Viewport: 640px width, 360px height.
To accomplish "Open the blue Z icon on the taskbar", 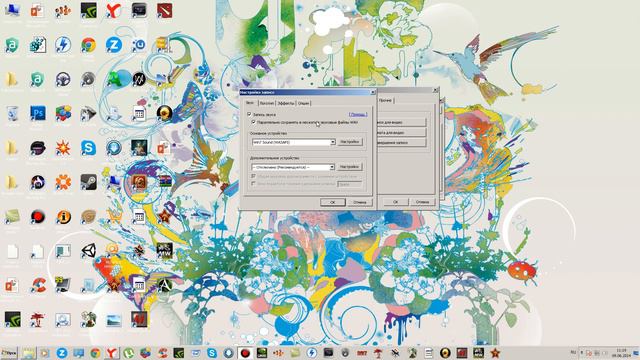I will [x=62, y=353].
